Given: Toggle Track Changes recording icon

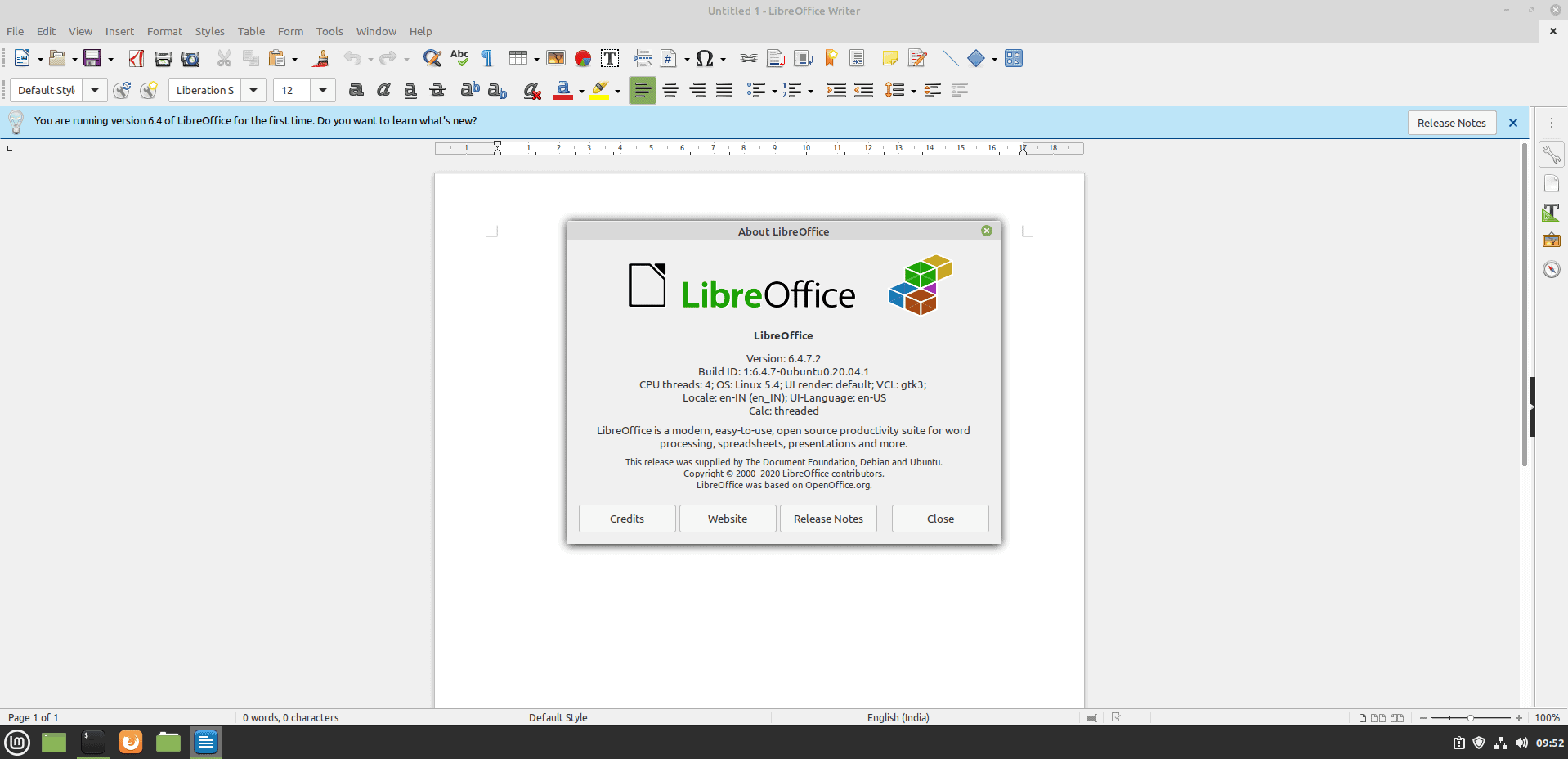Looking at the screenshot, I should pos(917,58).
